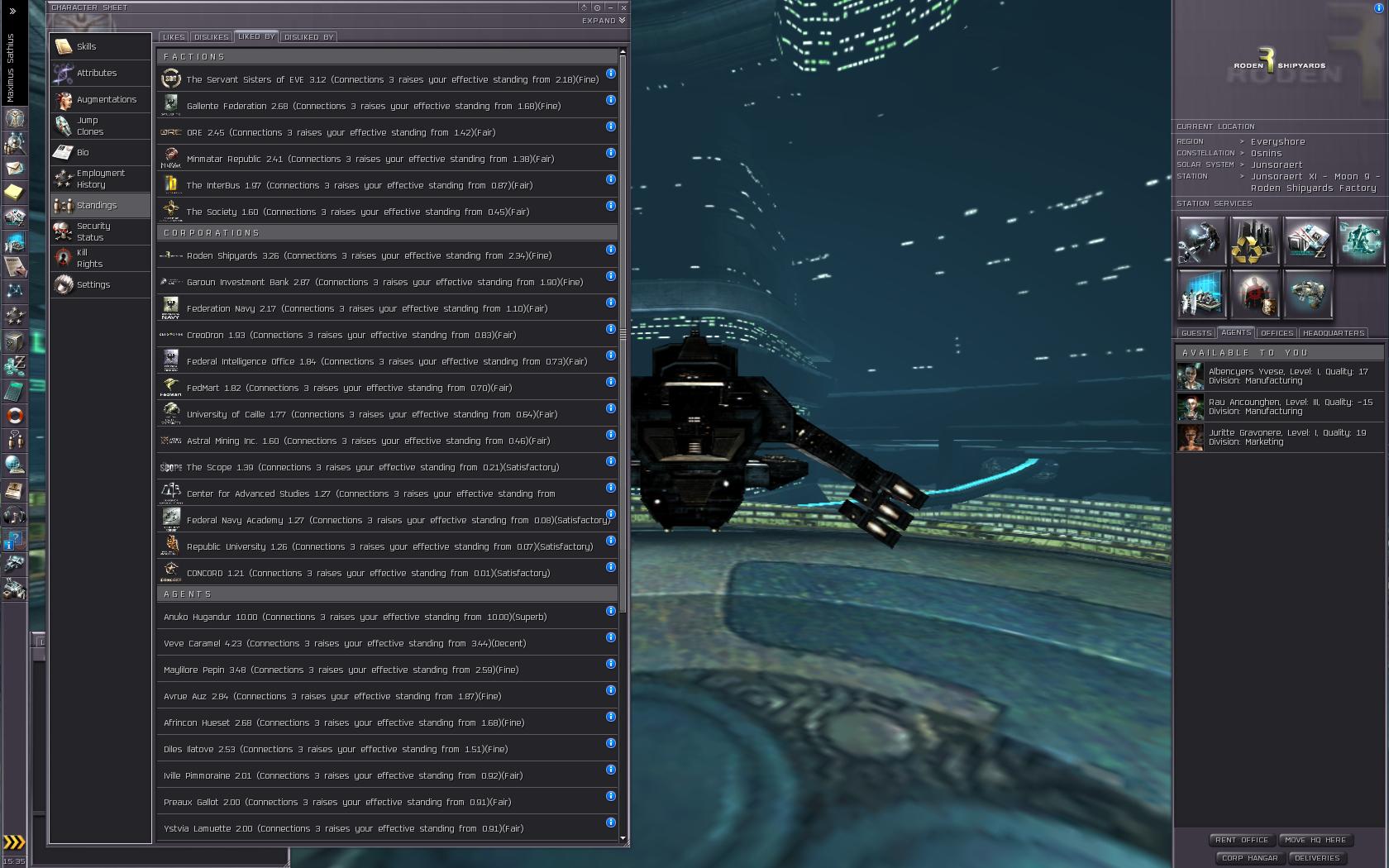Viewport: 1389px width, 868px height.
Task: Click the Roden Shipyards logo
Action: click(x=1279, y=63)
